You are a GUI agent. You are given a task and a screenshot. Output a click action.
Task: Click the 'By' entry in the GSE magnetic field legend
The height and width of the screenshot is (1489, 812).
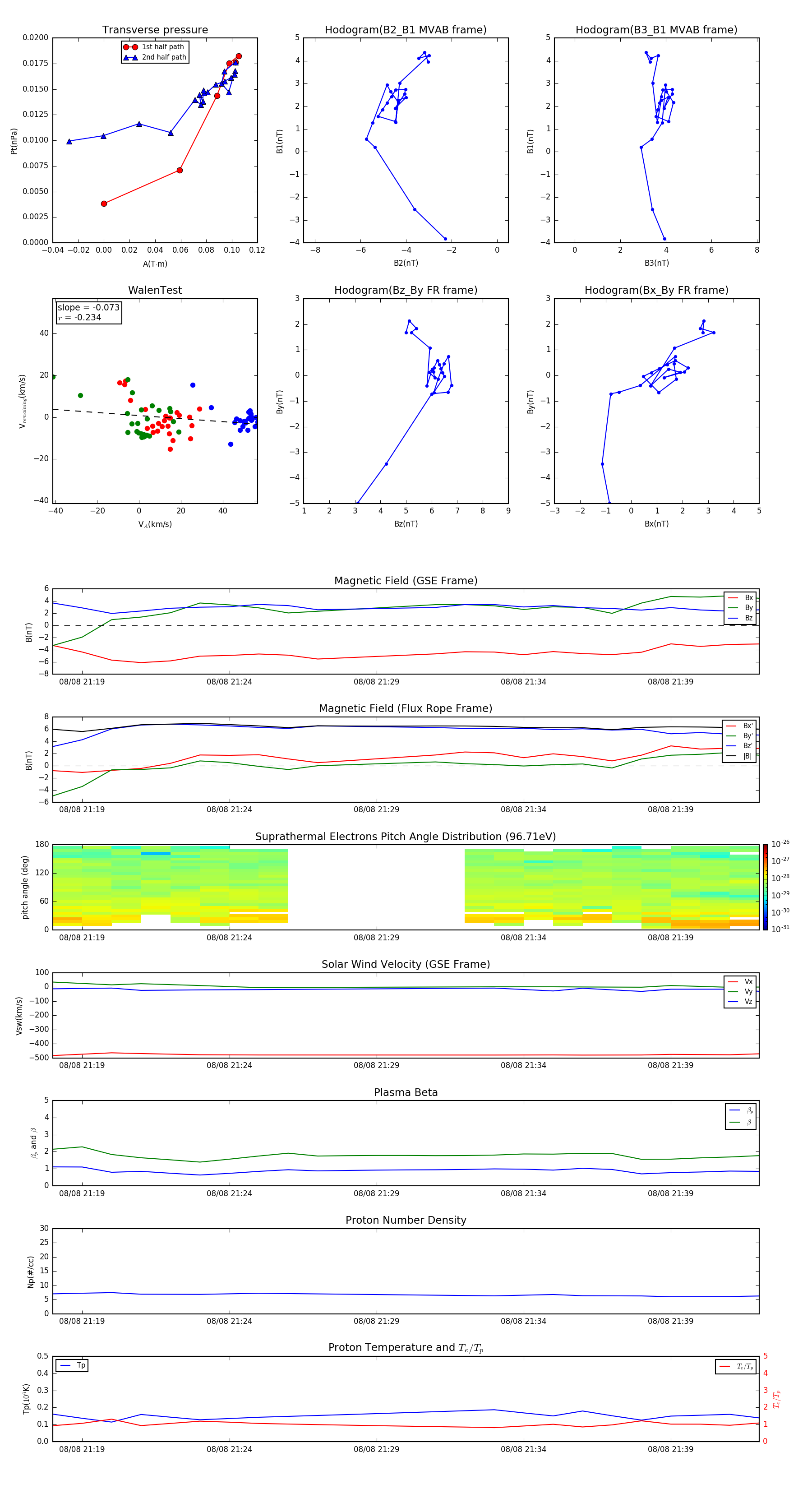740,607
